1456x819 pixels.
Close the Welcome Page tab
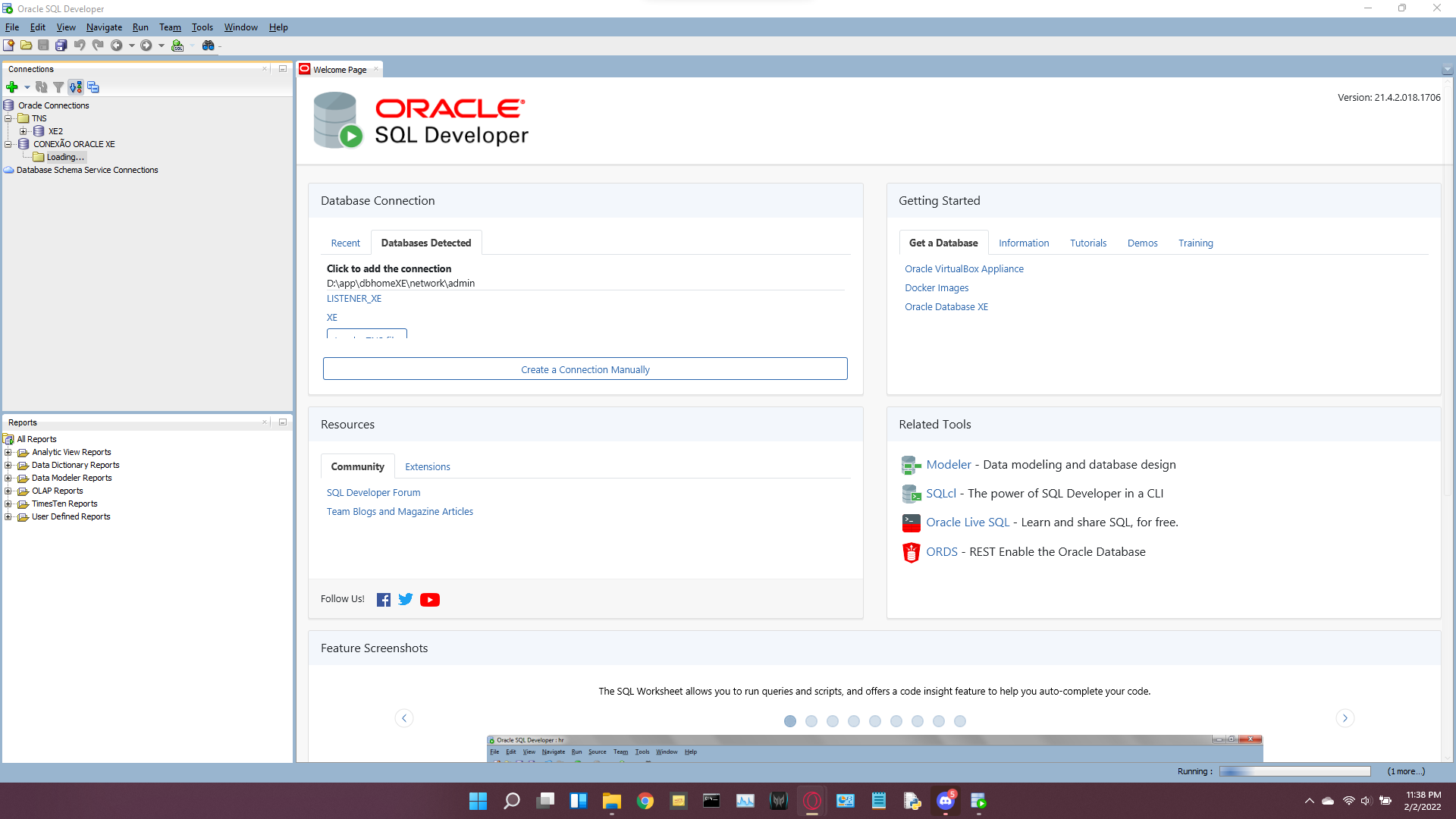[x=376, y=69]
